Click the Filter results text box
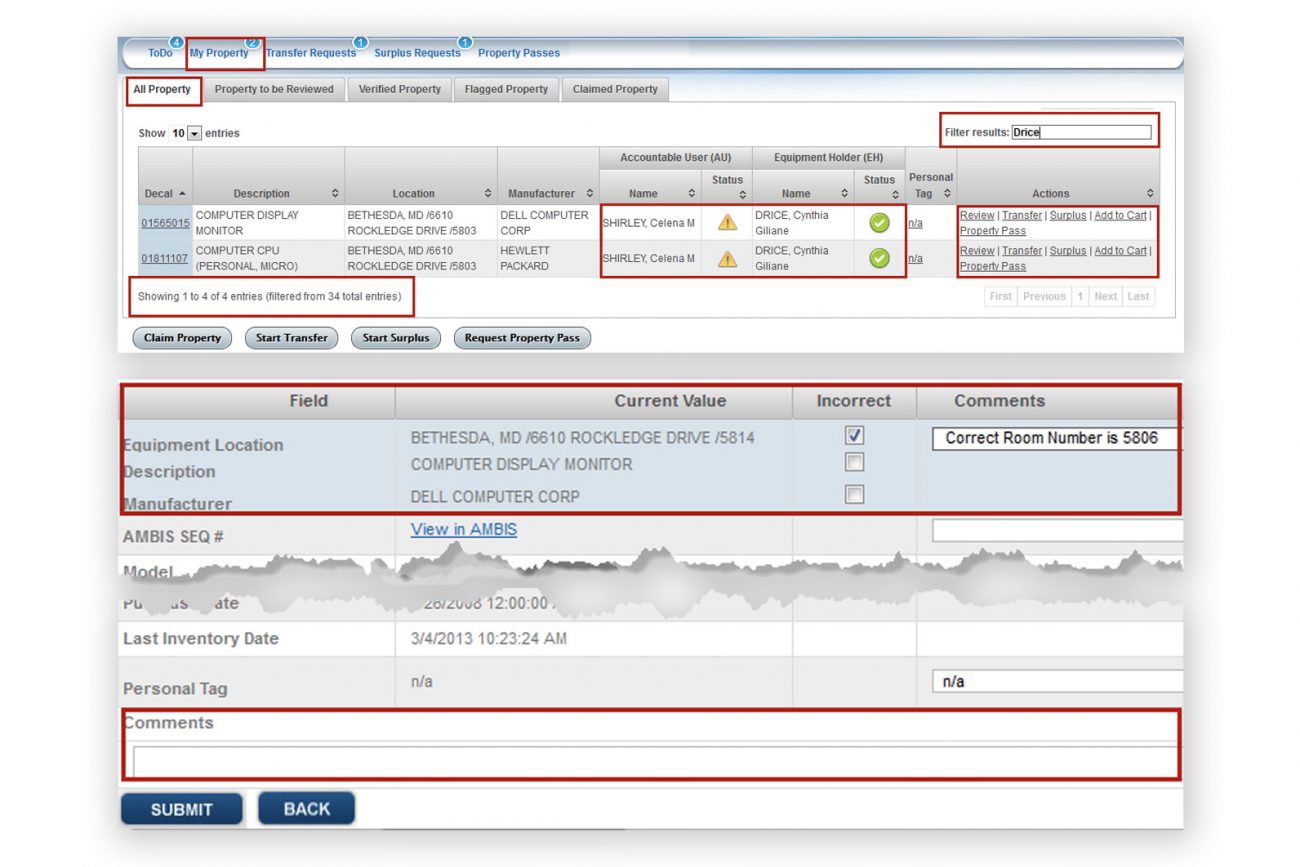 [1080, 132]
